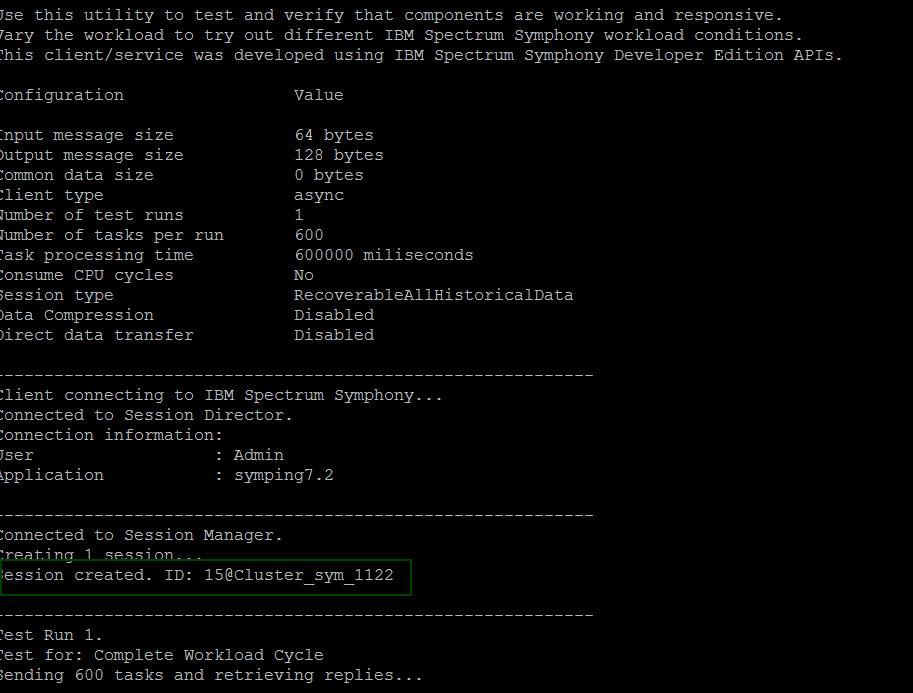Click the 'RecoverableAllHistoricalData' session type value
This screenshot has height=693, width=913.
(x=433, y=295)
